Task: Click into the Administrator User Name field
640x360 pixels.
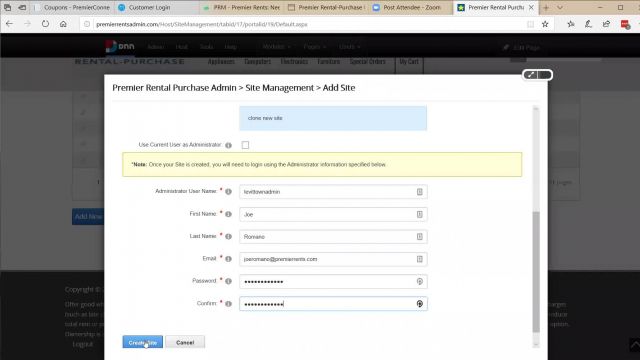Action: [333, 192]
